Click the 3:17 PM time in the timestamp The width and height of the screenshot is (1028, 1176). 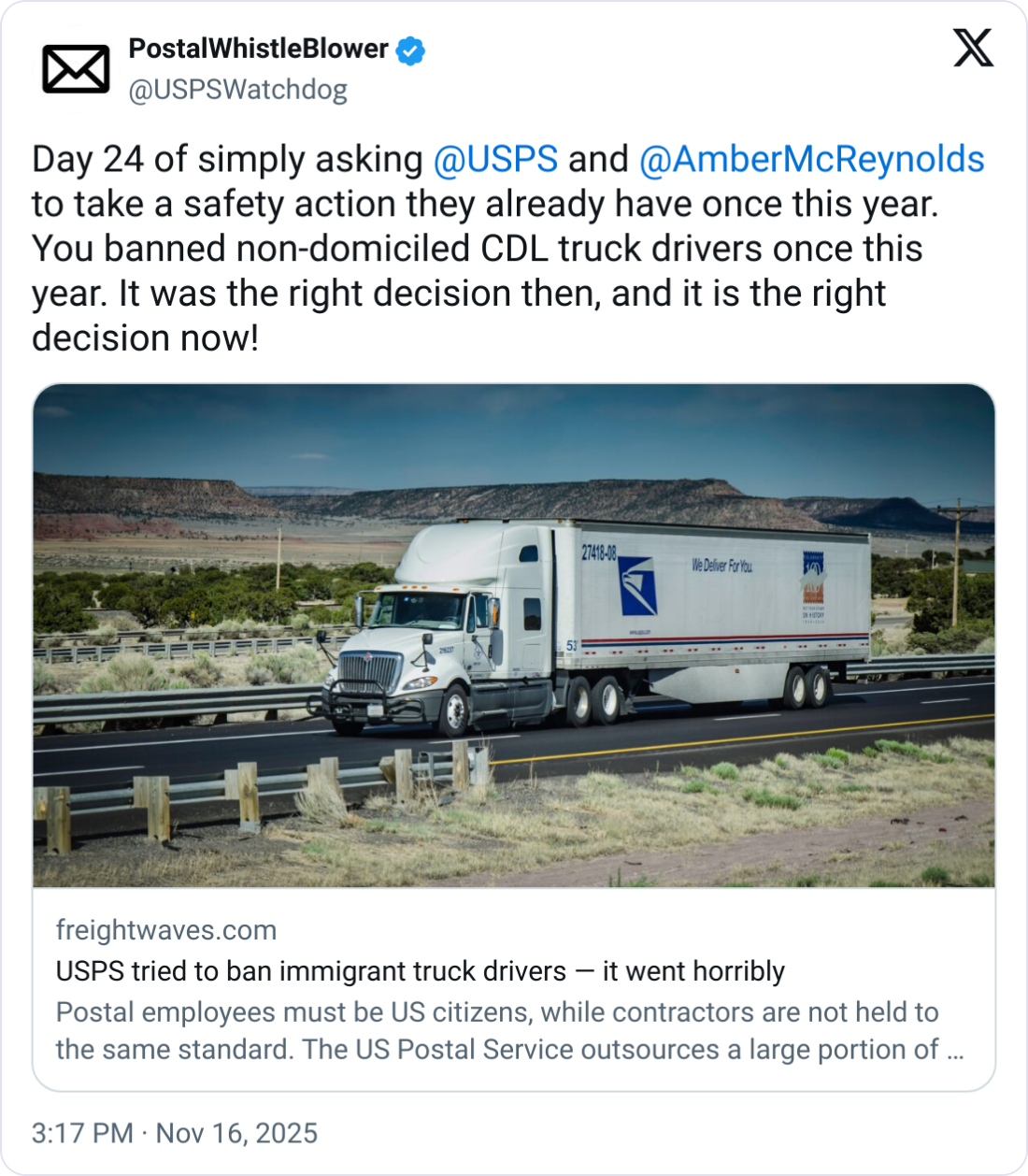pyautogui.click(x=82, y=1133)
